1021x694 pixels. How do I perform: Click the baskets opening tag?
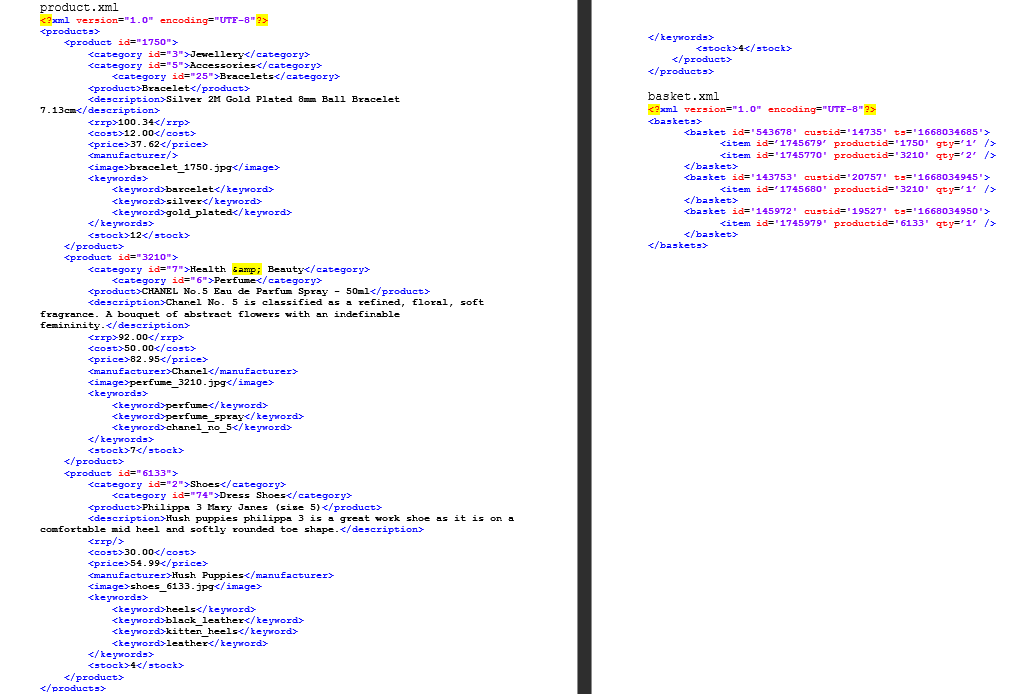[x=675, y=122]
